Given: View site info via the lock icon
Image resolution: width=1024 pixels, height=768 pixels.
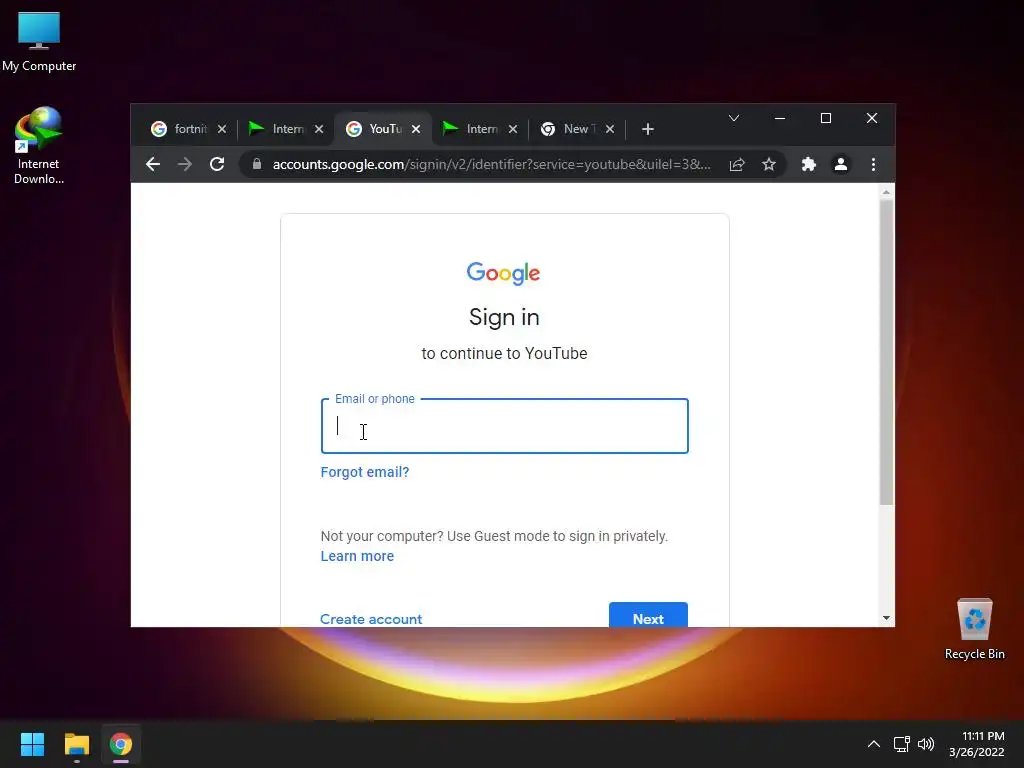Looking at the screenshot, I should [x=257, y=164].
